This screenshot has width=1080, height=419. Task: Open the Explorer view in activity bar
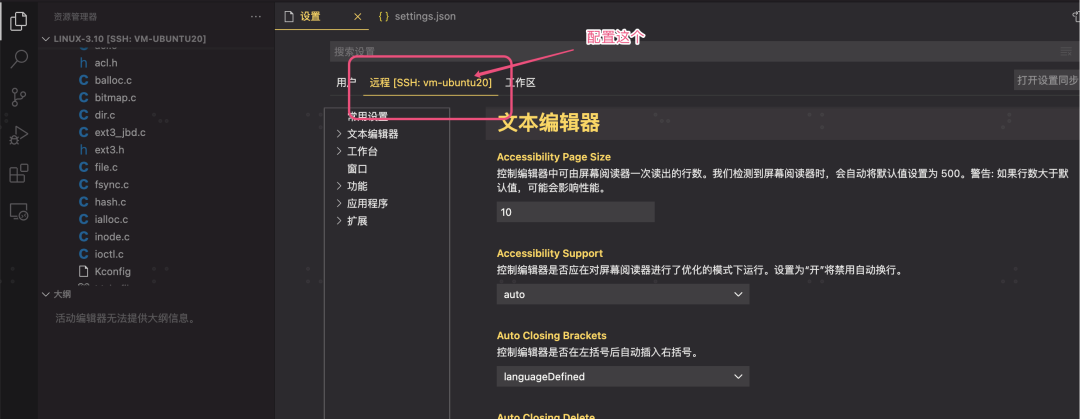click(19, 22)
